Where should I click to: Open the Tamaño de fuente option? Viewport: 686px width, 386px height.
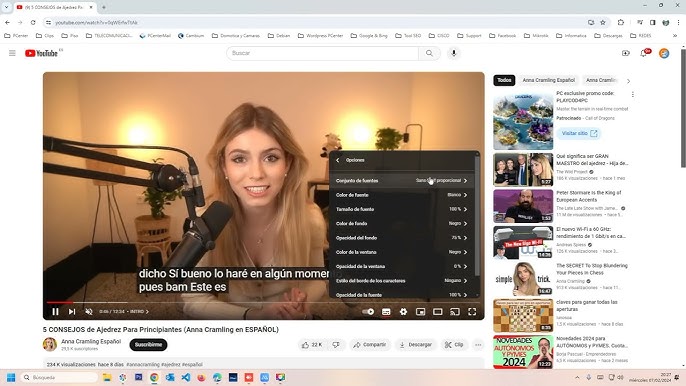pos(402,209)
